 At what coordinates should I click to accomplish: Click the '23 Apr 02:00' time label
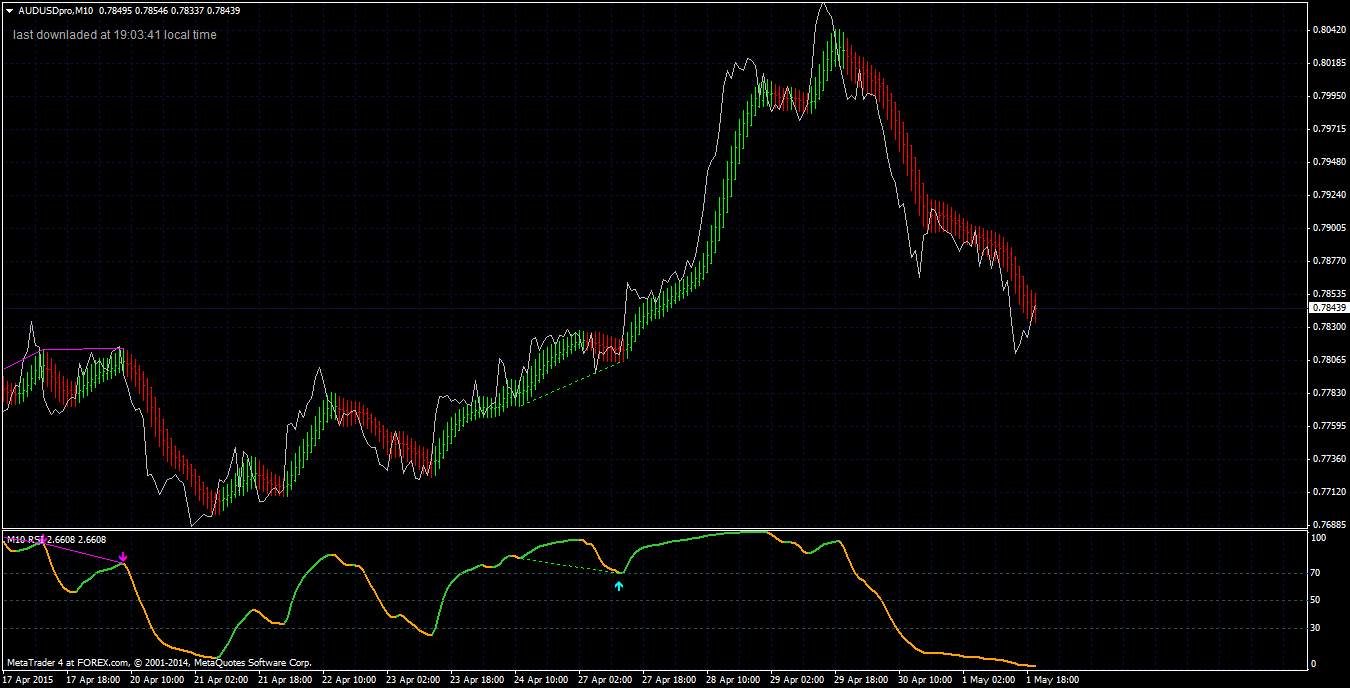[x=413, y=680]
